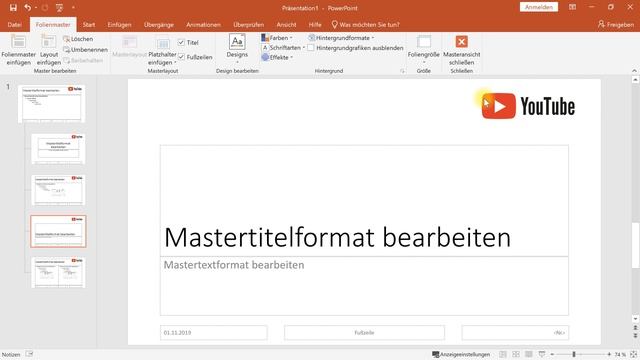
Task: Click the Save icon in quick access toolbar
Action: [x=13, y=8]
